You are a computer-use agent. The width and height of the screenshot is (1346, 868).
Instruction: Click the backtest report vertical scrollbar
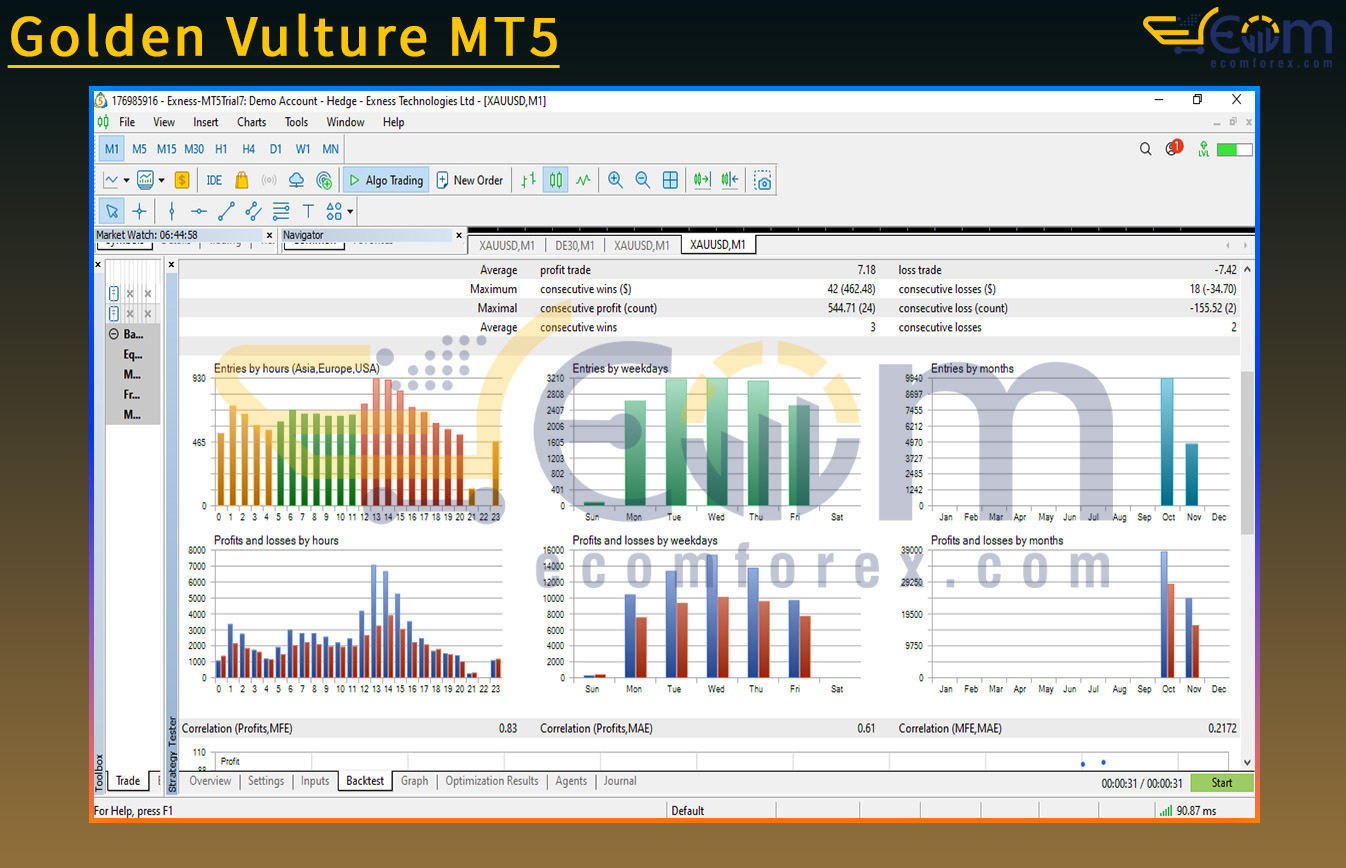point(1246,452)
